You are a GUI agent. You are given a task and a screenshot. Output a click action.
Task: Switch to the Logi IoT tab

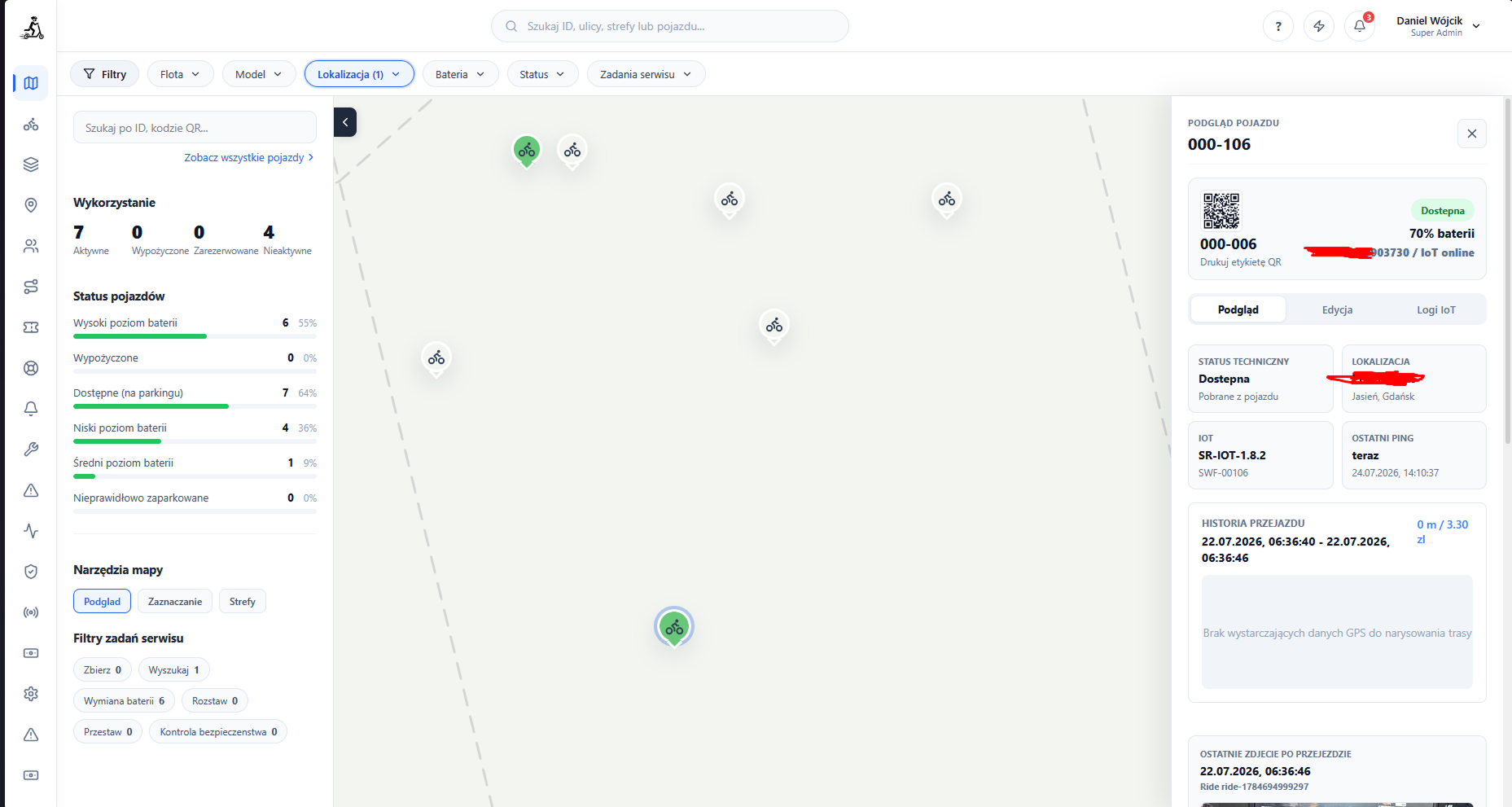pyautogui.click(x=1435, y=309)
